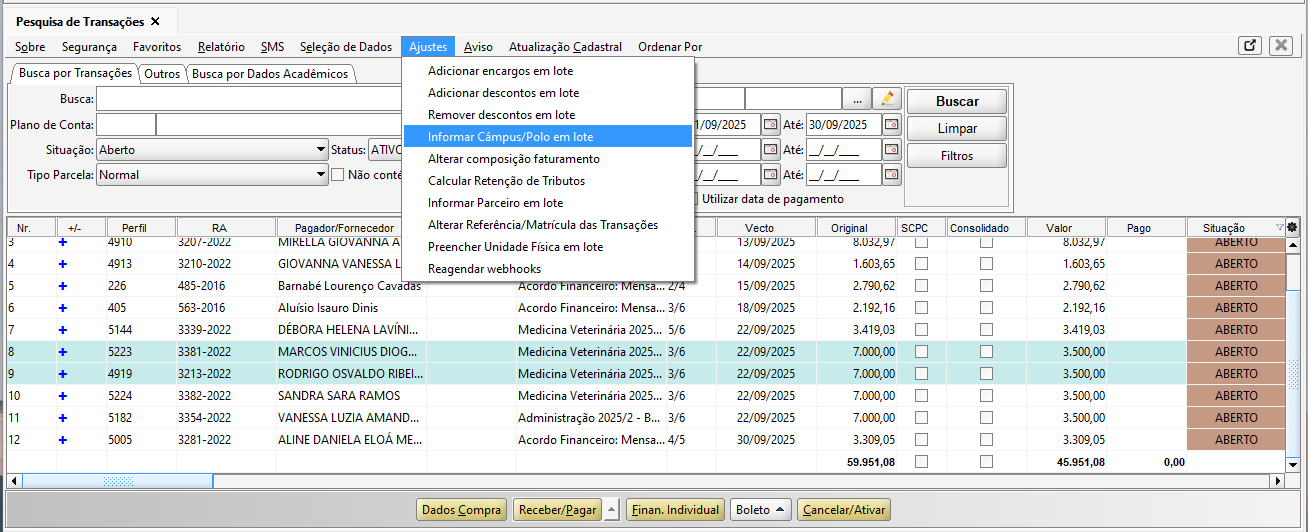The height and width of the screenshot is (532, 1308).
Task: Click the left arrow of the horizontal scrollbar
Action: click(x=13, y=481)
